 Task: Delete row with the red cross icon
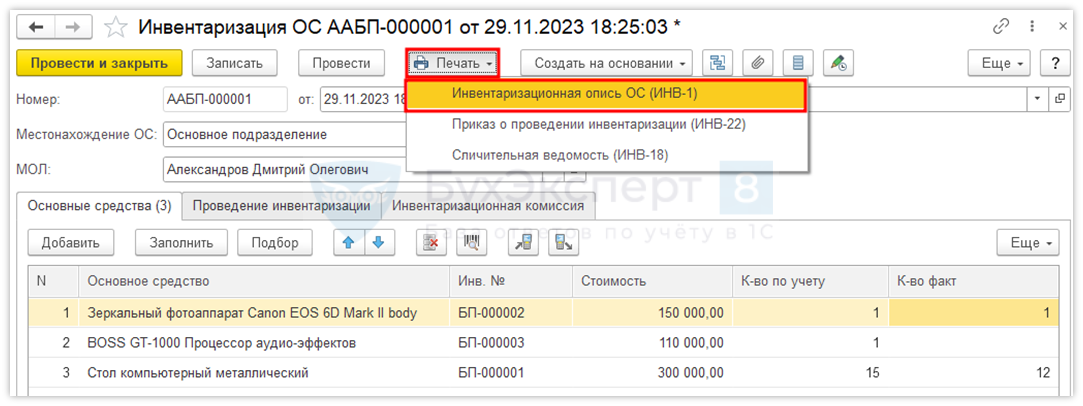431,242
